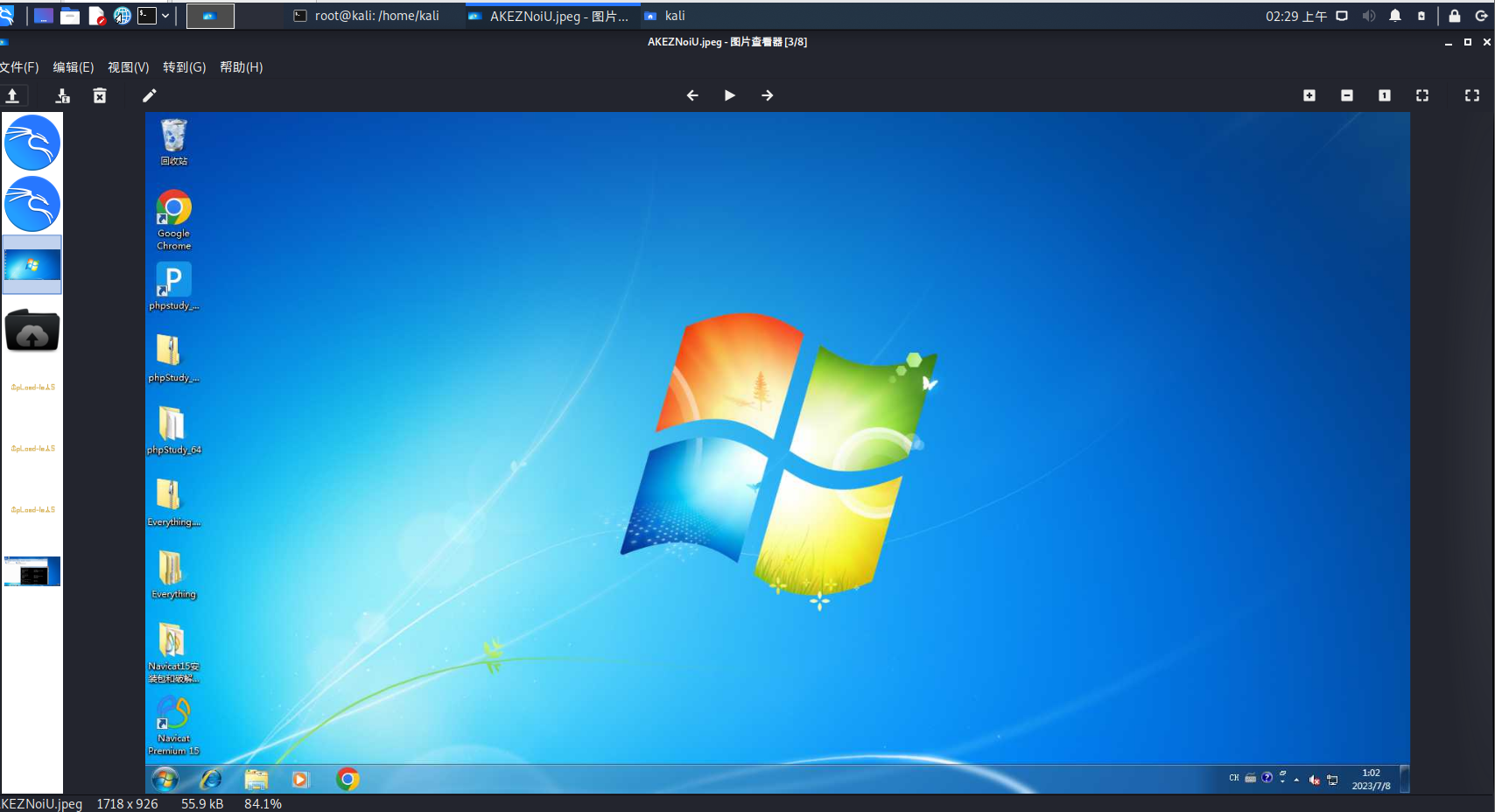The width and height of the screenshot is (1495, 812).
Task: Delete the image with the trash icon
Action: (x=100, y=95)
